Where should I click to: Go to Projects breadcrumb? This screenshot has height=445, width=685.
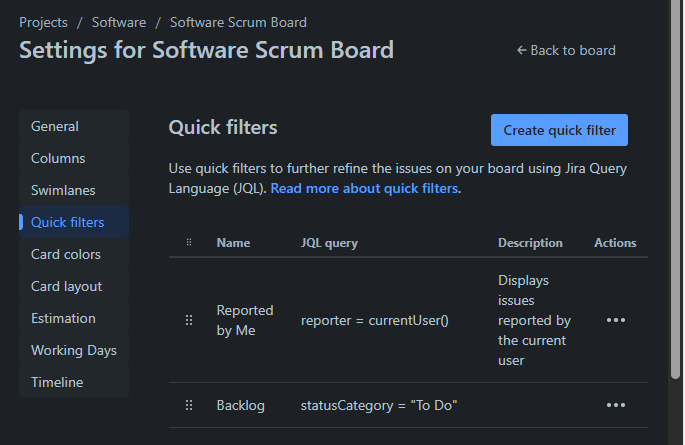coord(43,22)
